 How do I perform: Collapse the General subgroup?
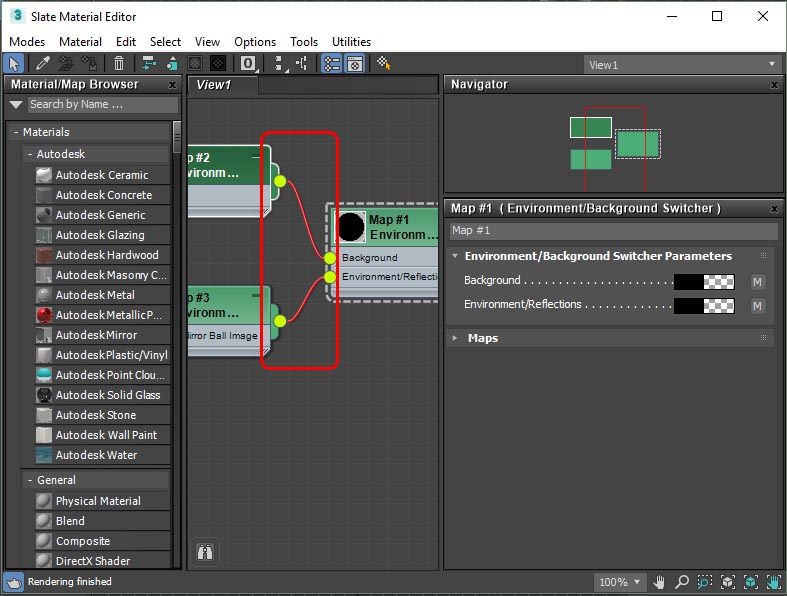30,480
